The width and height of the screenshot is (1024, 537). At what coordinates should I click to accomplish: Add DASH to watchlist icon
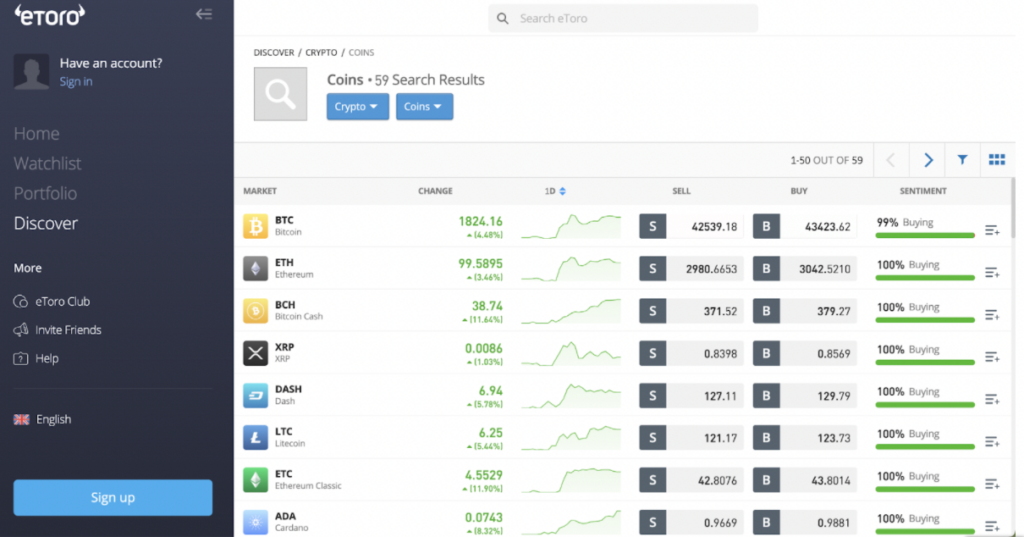tap(992, 399)
